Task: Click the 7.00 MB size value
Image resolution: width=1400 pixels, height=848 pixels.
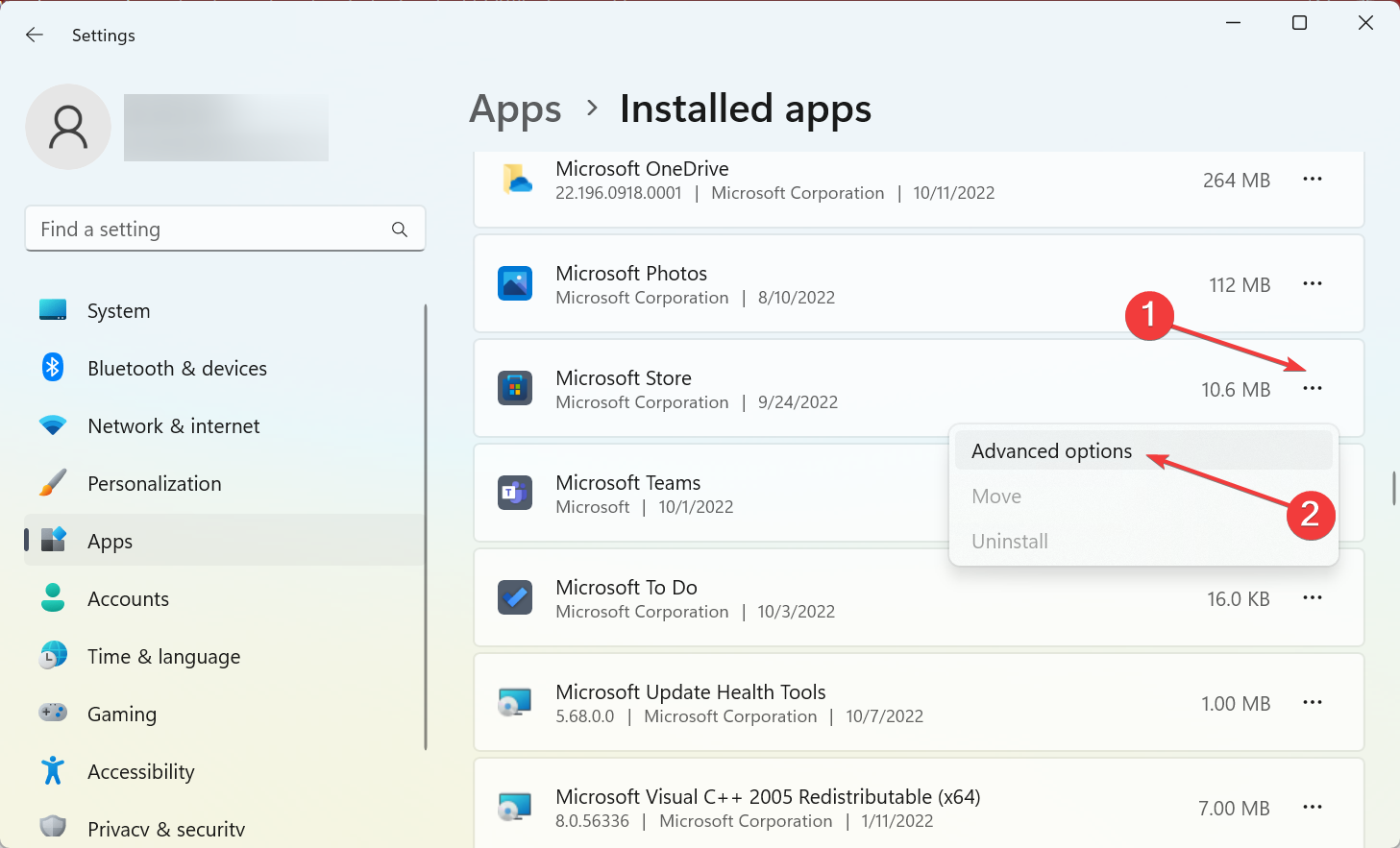Action: click(x=1234, y=809)
